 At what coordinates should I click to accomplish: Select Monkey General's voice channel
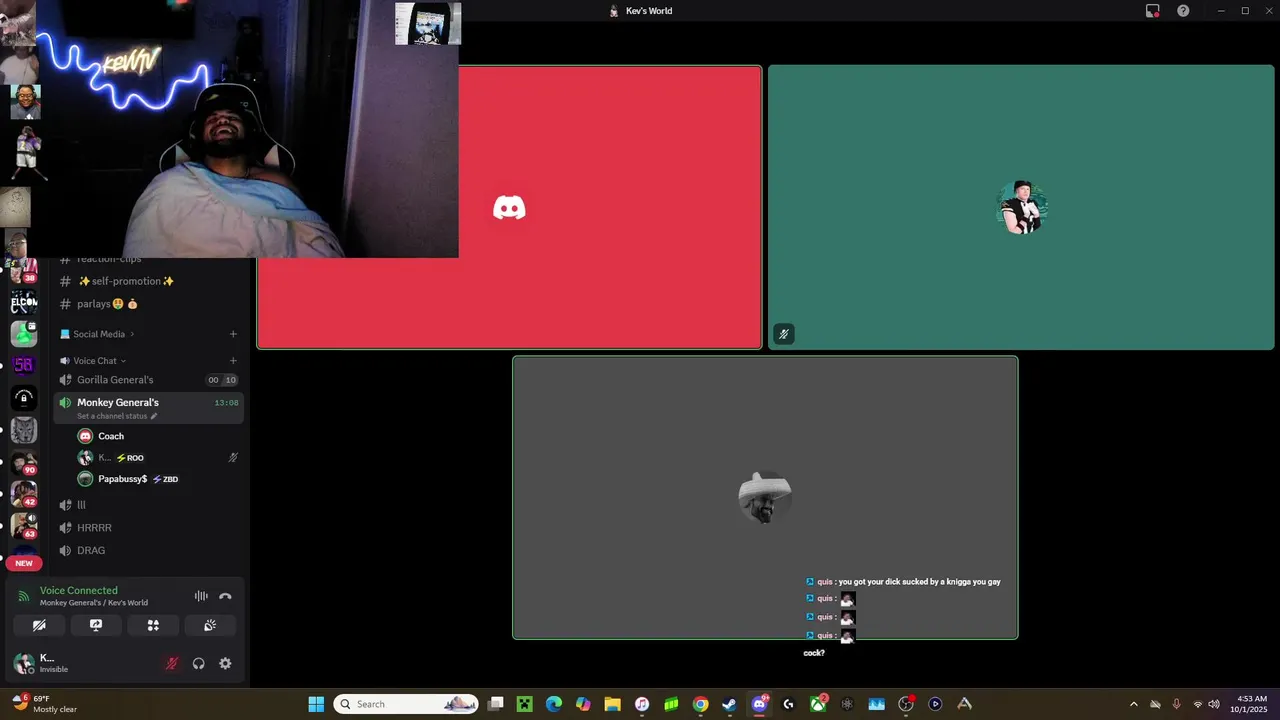coord(148,407)
